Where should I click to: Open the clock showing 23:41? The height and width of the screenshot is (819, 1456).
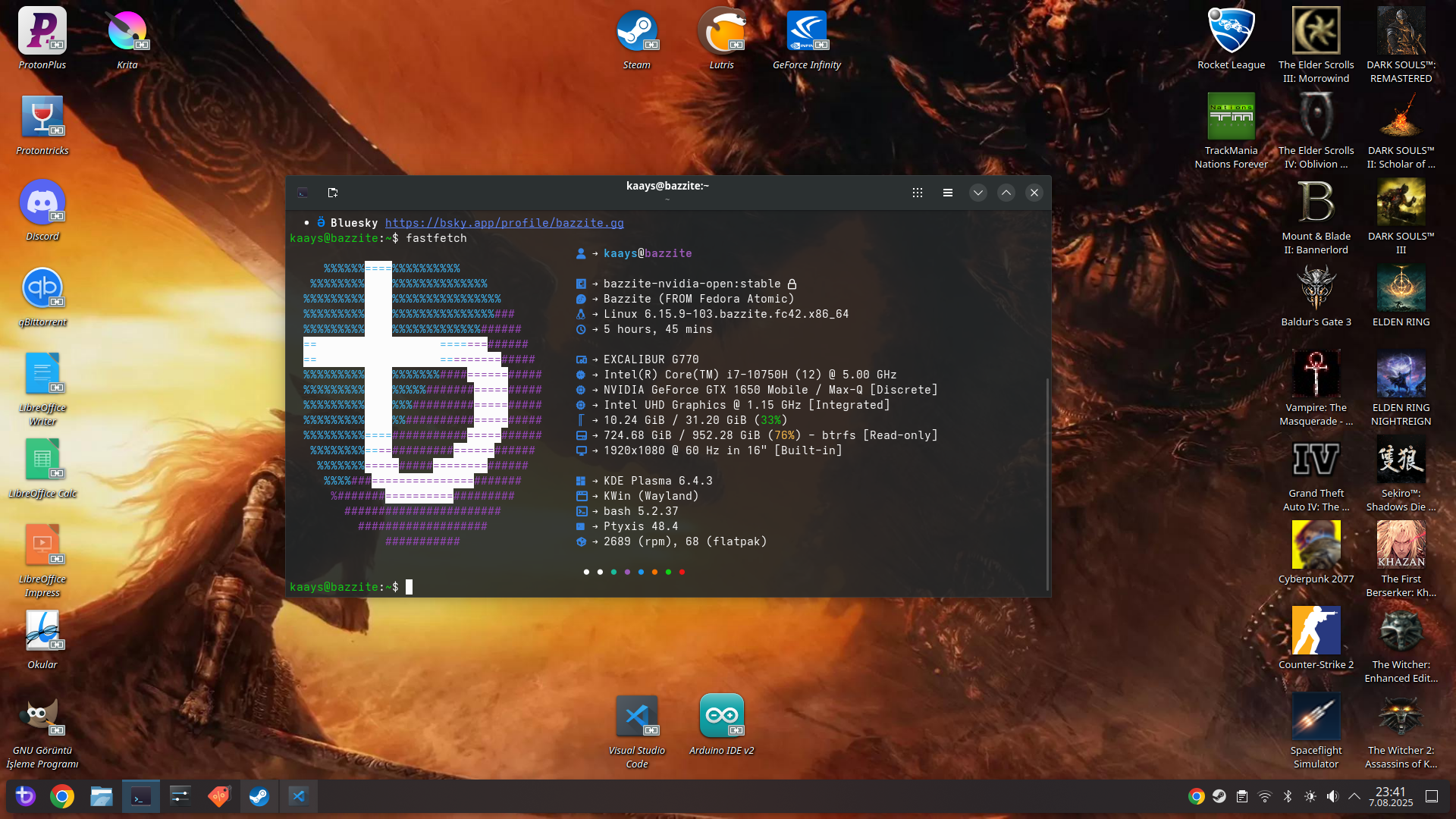click(x=1391, y=796)
